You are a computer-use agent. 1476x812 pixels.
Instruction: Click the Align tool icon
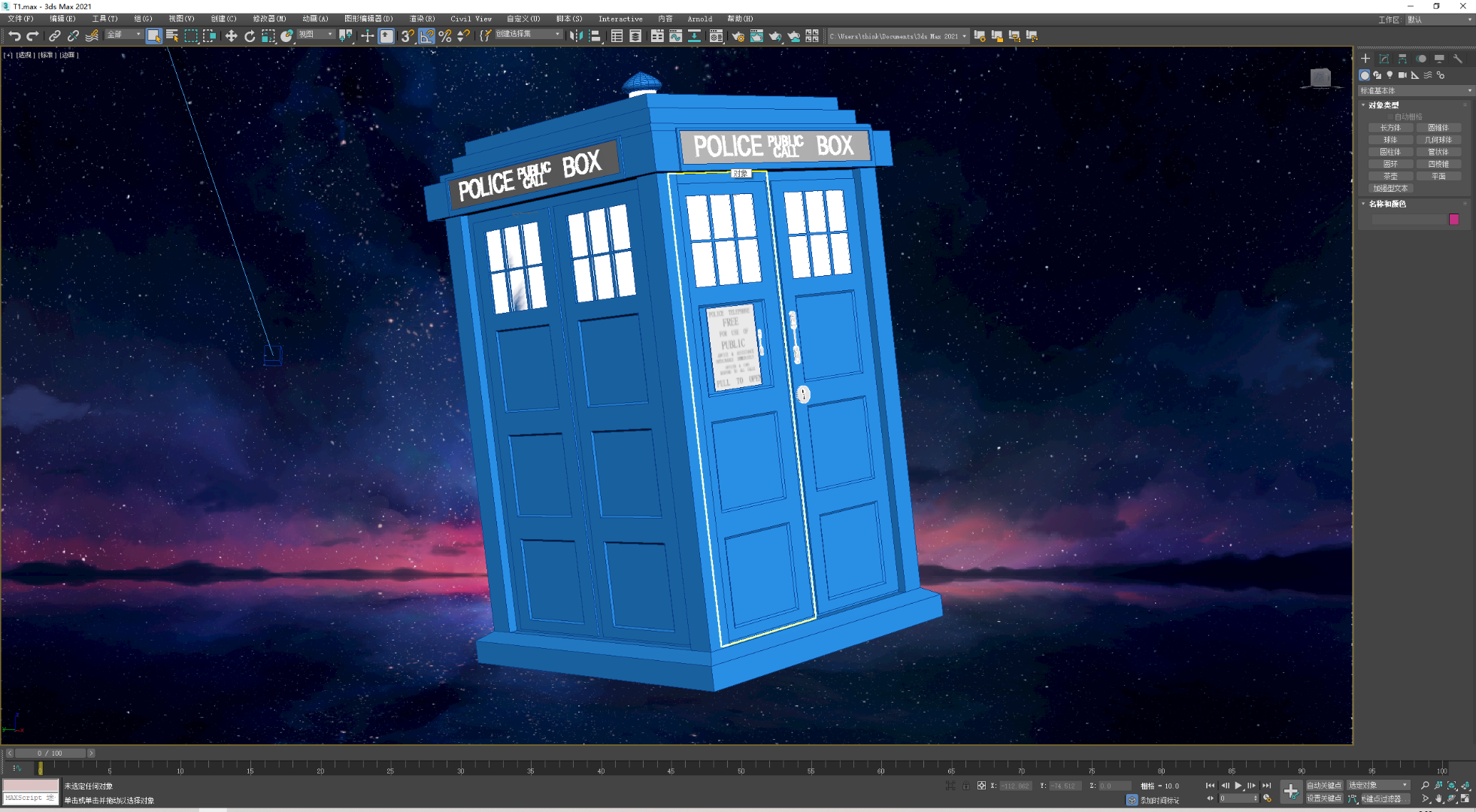tap(595, 35)
